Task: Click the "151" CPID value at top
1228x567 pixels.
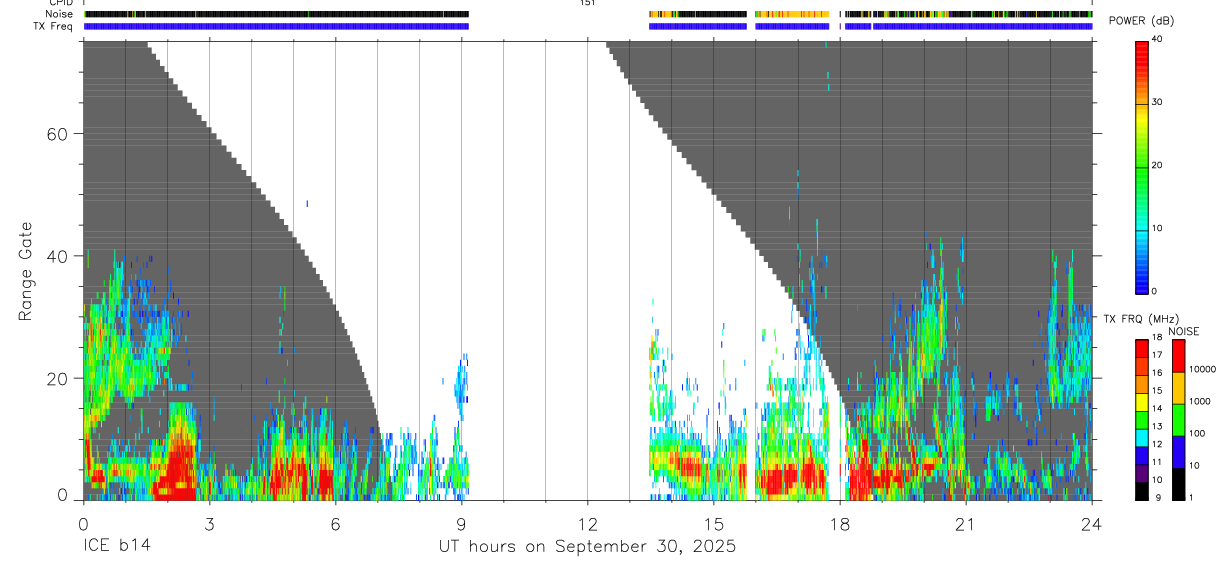Action: [x=587, y=3]
